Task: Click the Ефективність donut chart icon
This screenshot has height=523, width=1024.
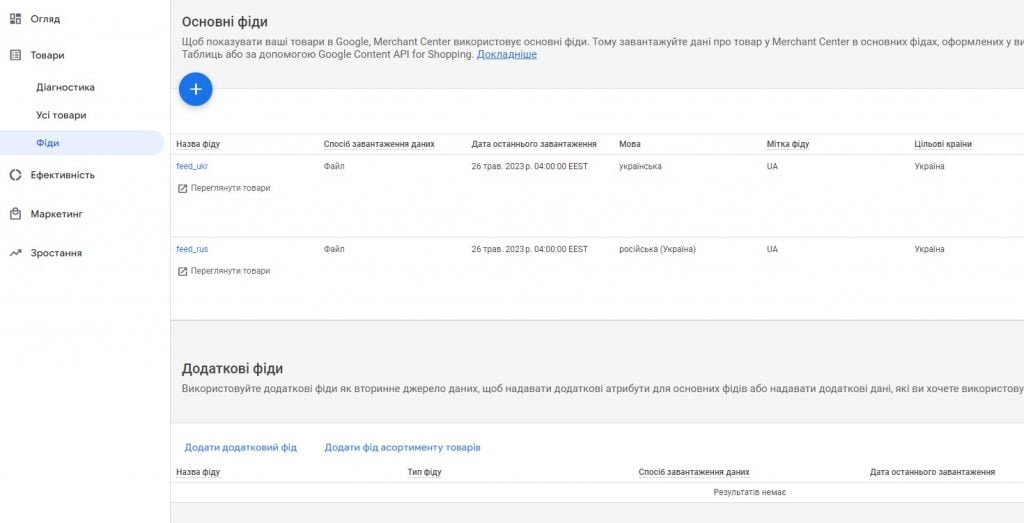Action: tap(15, 175)
